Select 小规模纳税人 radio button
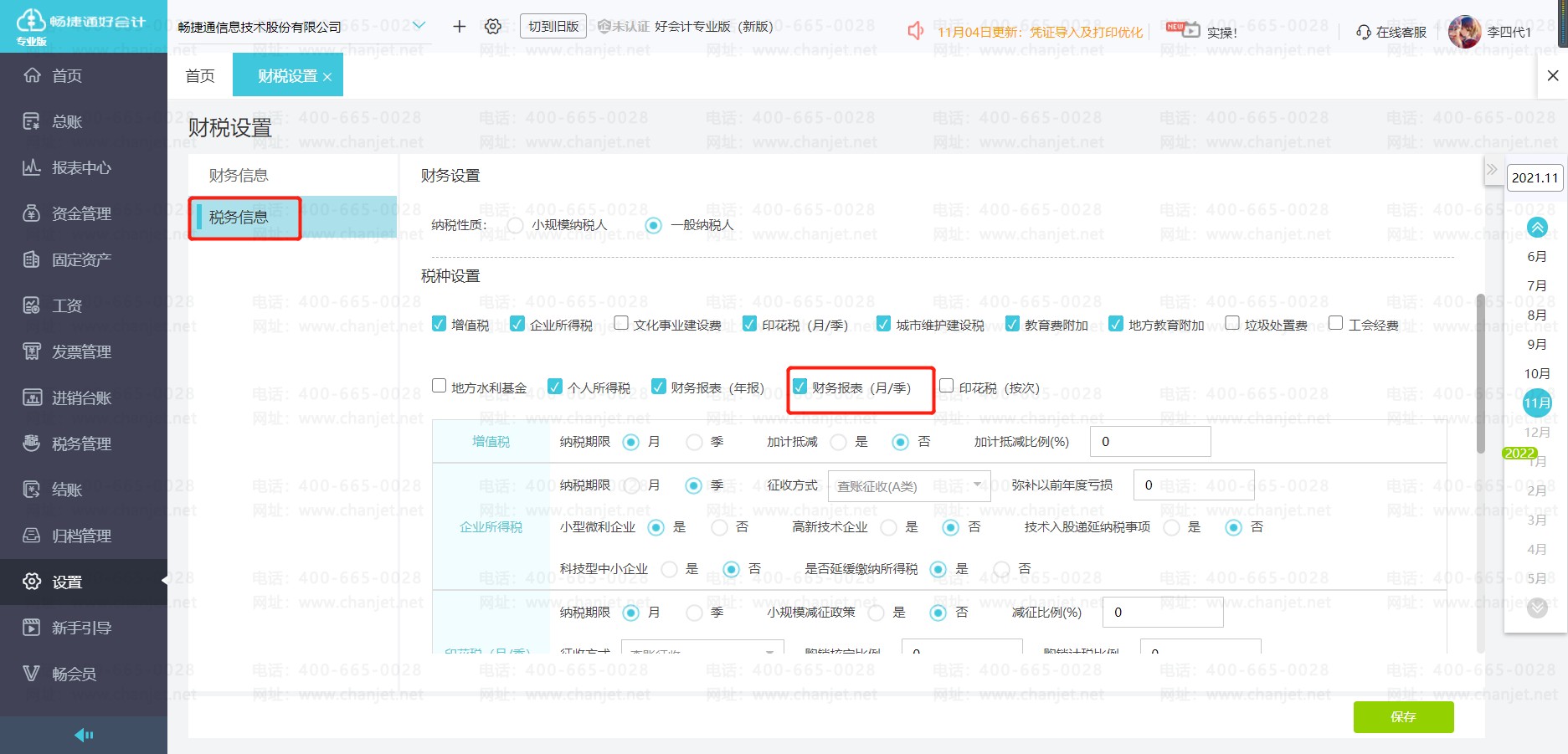This screenshot has height=754, width=1568. [516, 225]
